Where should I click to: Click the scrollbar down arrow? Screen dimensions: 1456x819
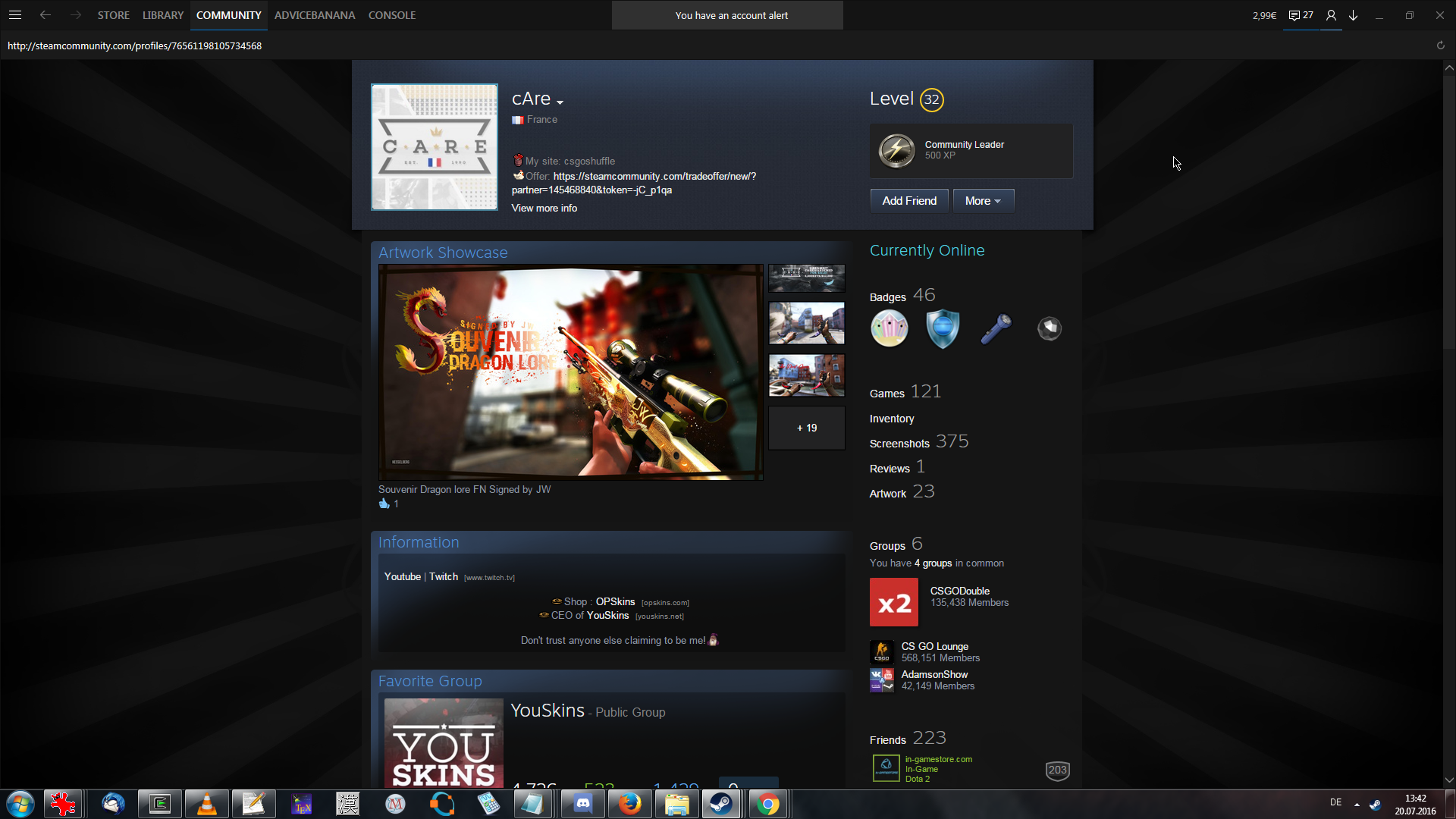coord(1449,780)
